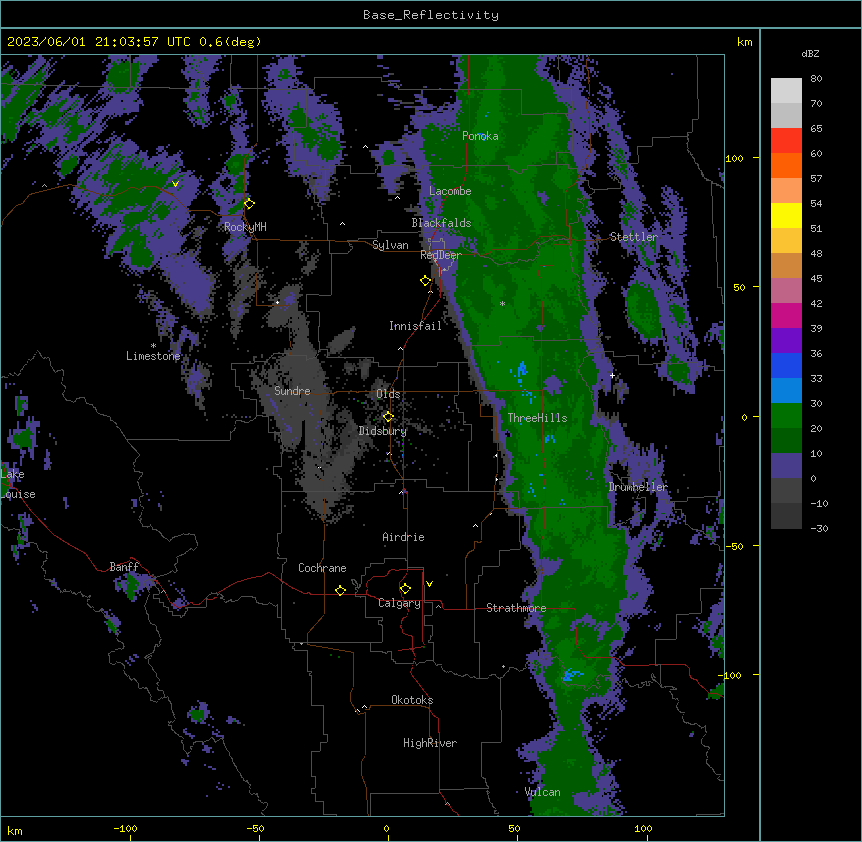Click the Vulcan label
The image size is (862, 842).
(543, 792)
